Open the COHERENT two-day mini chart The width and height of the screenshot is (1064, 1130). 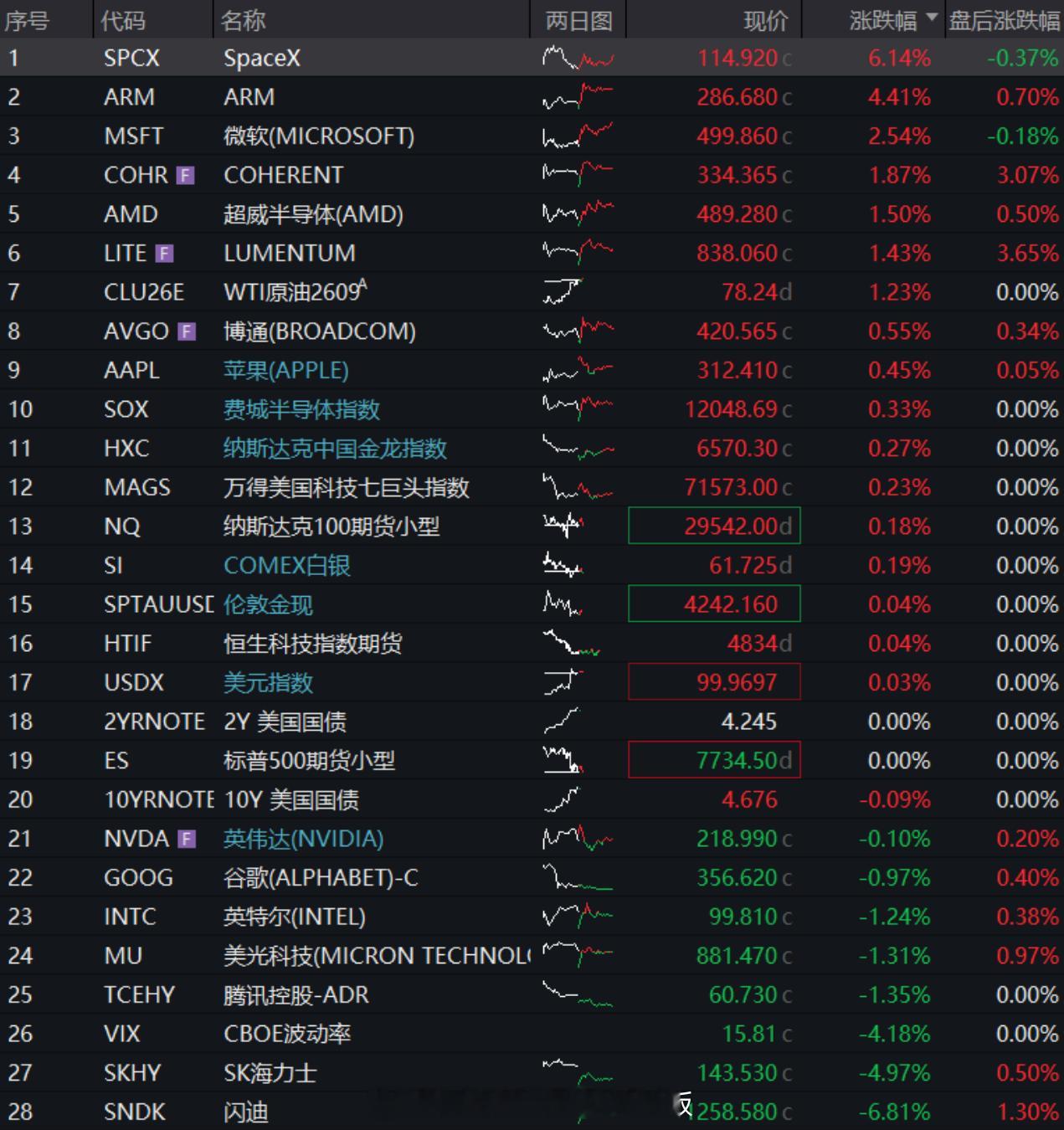pos(578,175)
